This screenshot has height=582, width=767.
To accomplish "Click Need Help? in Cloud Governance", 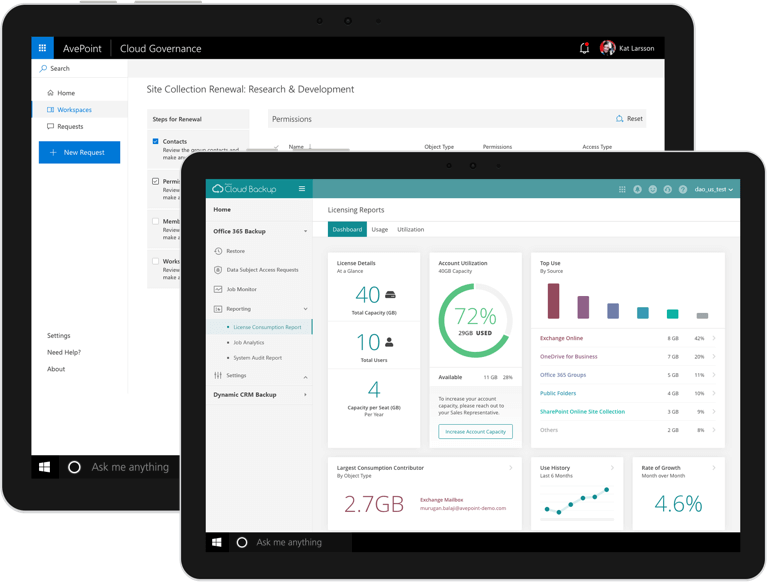I will pyautogui.click(x=64, y=352).
